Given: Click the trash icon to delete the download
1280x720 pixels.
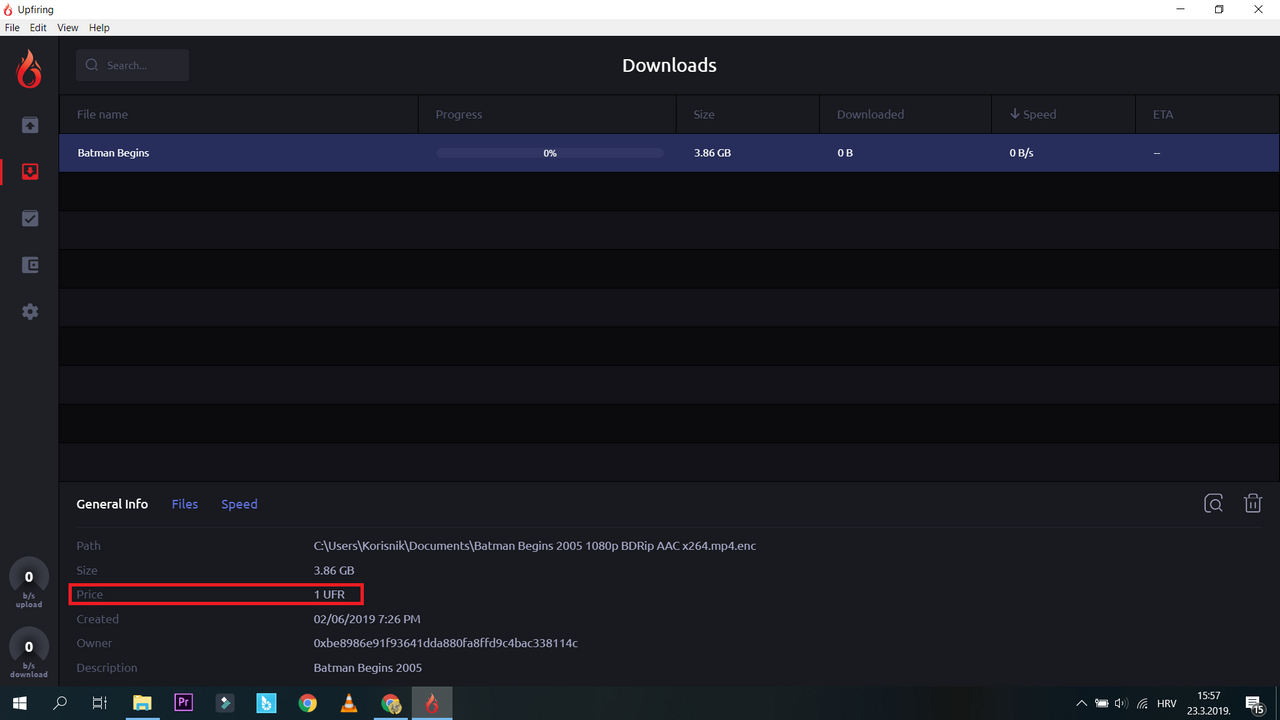Looking at the screenshot, I should [x=1252, y=503].
